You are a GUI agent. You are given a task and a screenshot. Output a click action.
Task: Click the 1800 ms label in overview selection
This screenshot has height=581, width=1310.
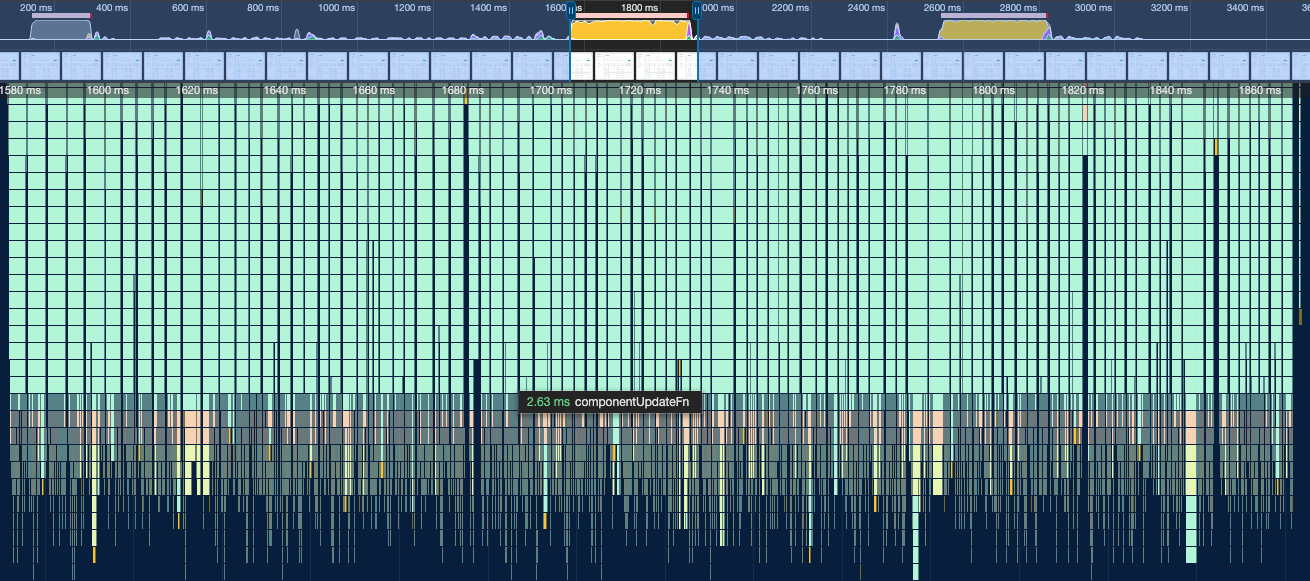click(639, 8)
